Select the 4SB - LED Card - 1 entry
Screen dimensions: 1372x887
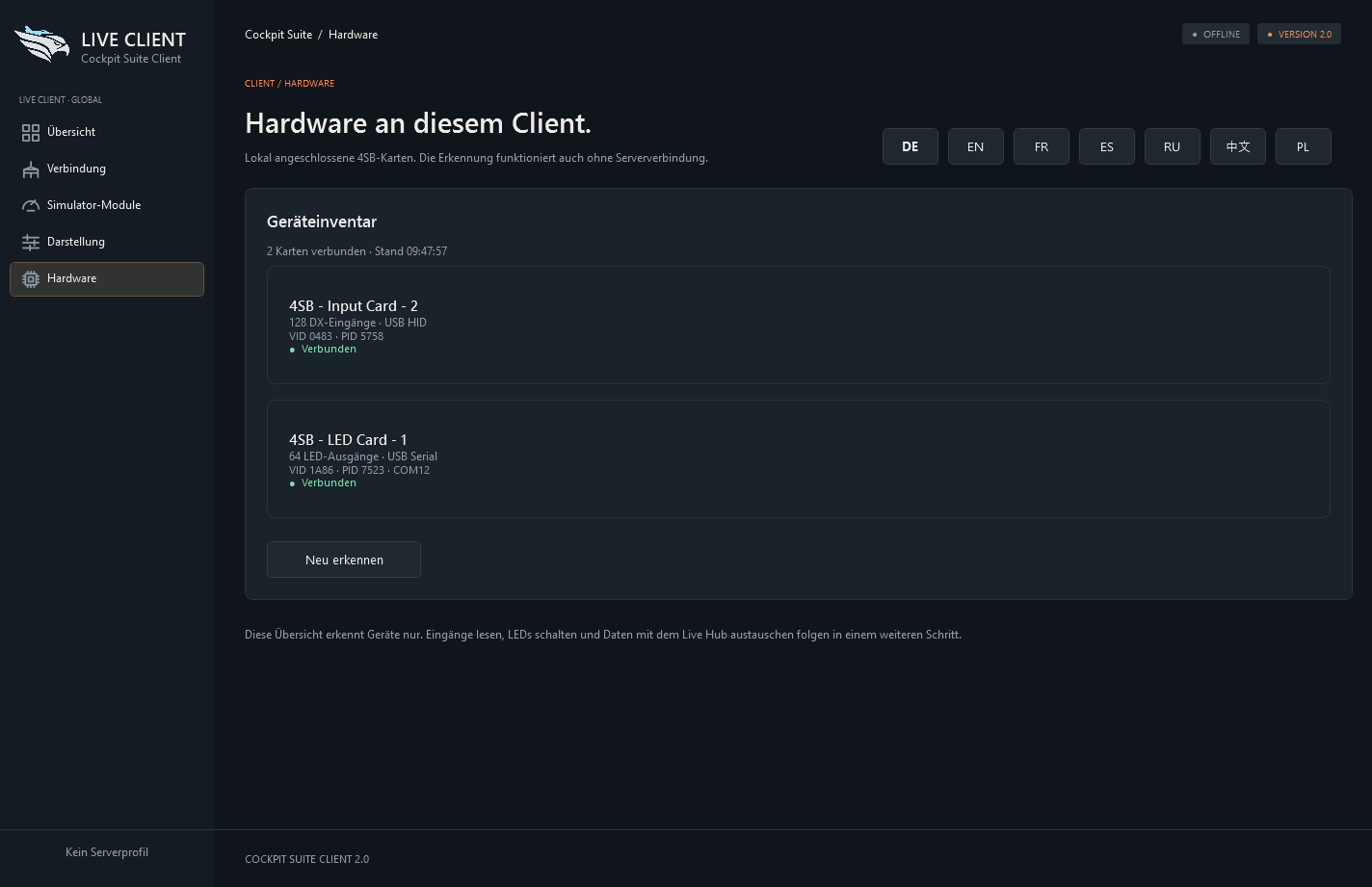click(799, 459)
